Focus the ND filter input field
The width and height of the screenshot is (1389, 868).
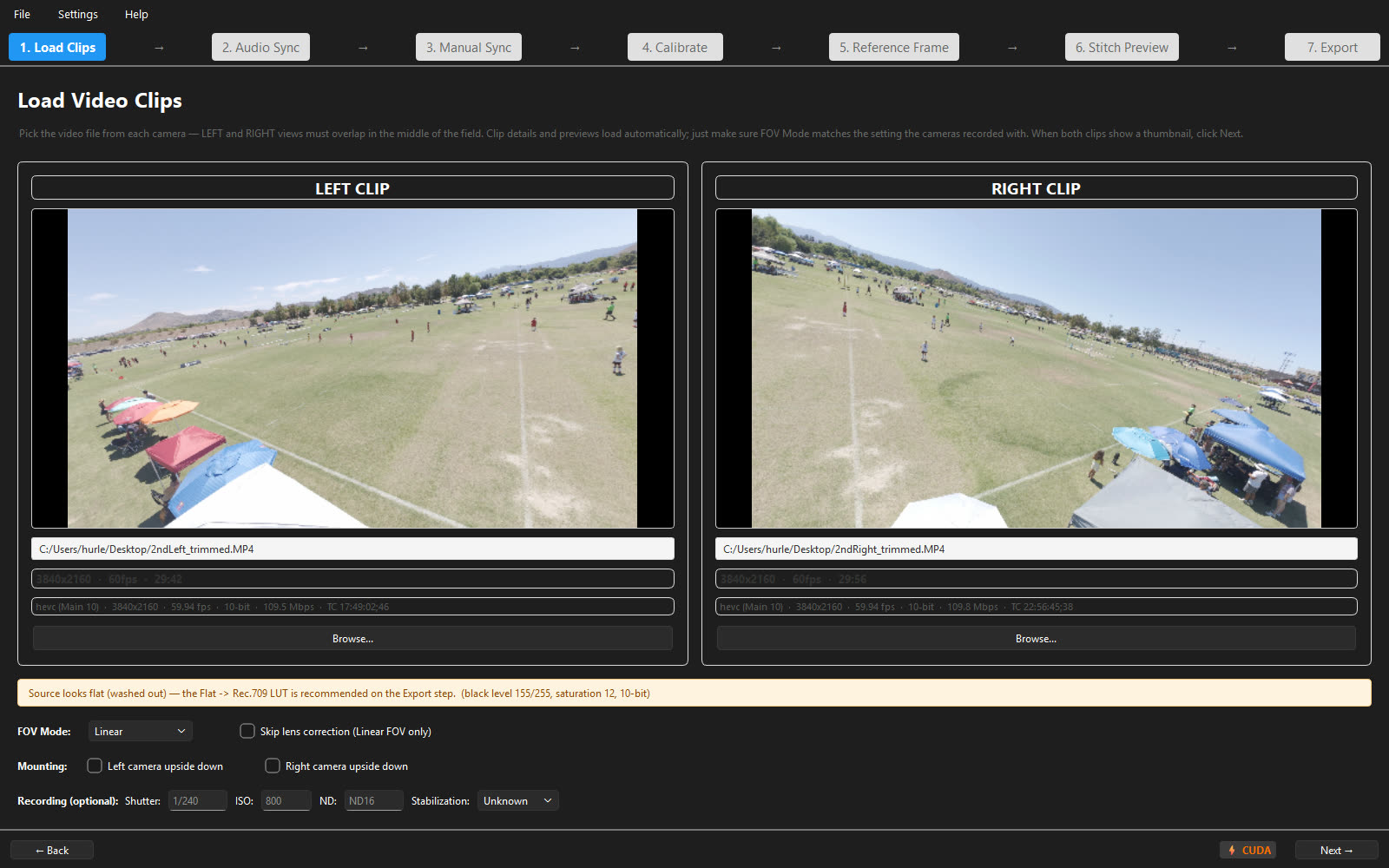[x=374, y=800]
